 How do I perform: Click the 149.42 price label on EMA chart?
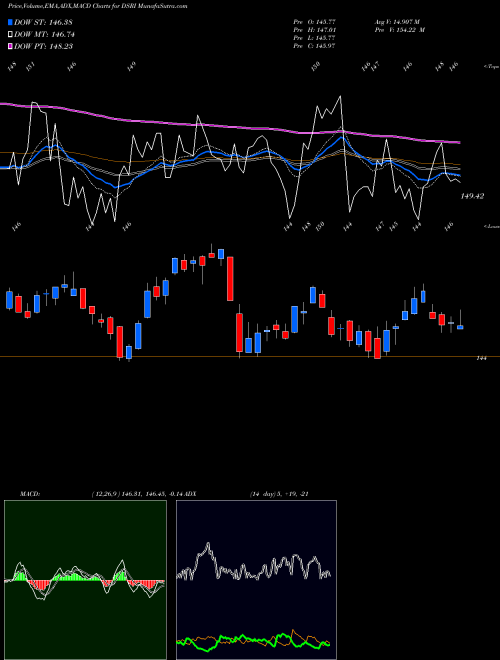point(472,196)
